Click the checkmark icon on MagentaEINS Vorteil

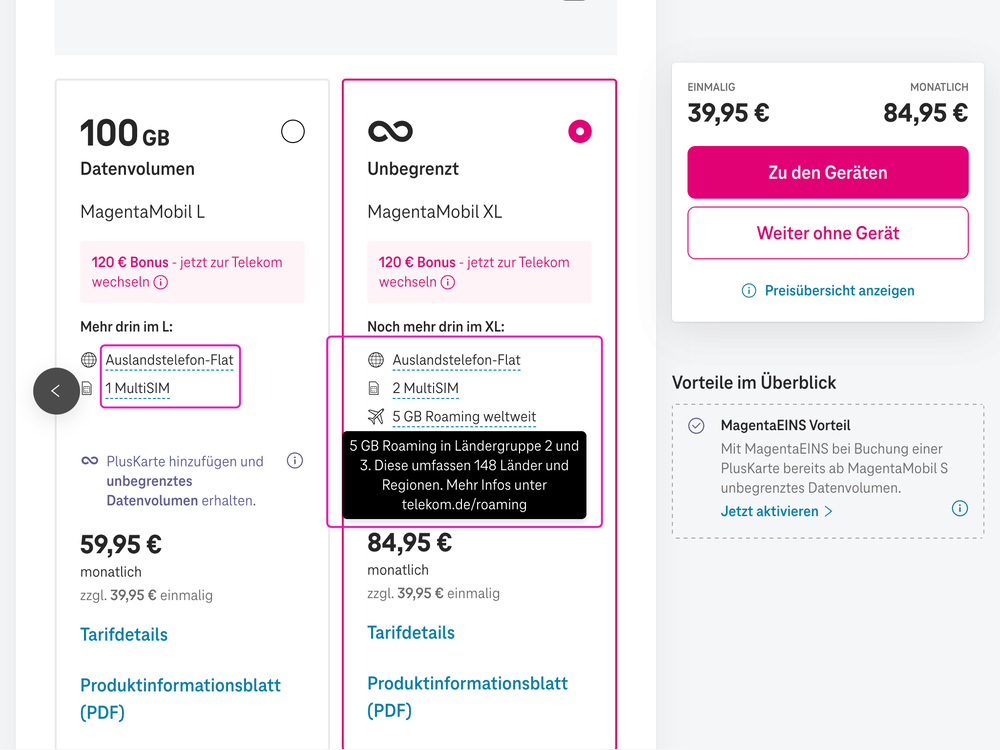coord(695,425)
